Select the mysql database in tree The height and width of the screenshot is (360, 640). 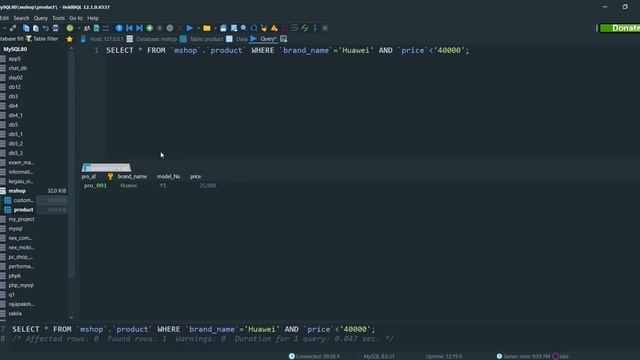pos(16,229)
